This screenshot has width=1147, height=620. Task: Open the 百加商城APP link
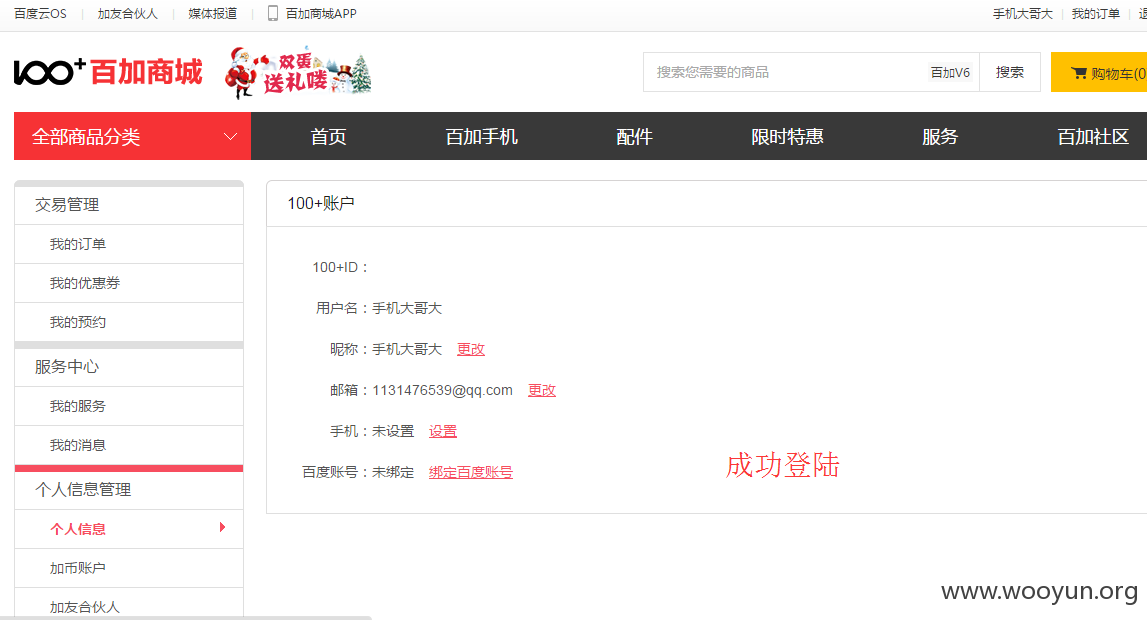coord(321,14)
